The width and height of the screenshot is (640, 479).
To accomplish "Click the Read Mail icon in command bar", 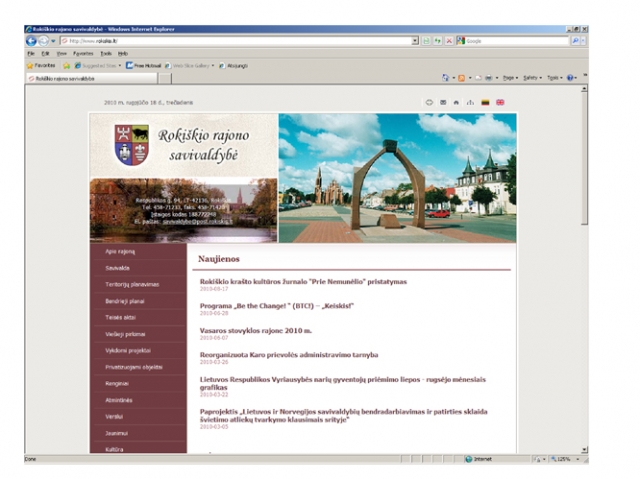I will pyautogui.click(x=478, y=78).
